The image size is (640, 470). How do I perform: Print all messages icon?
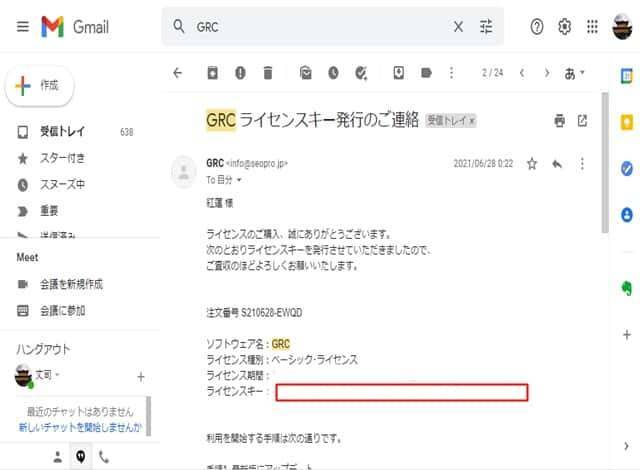pyautogui.click(x=560, y=121)
